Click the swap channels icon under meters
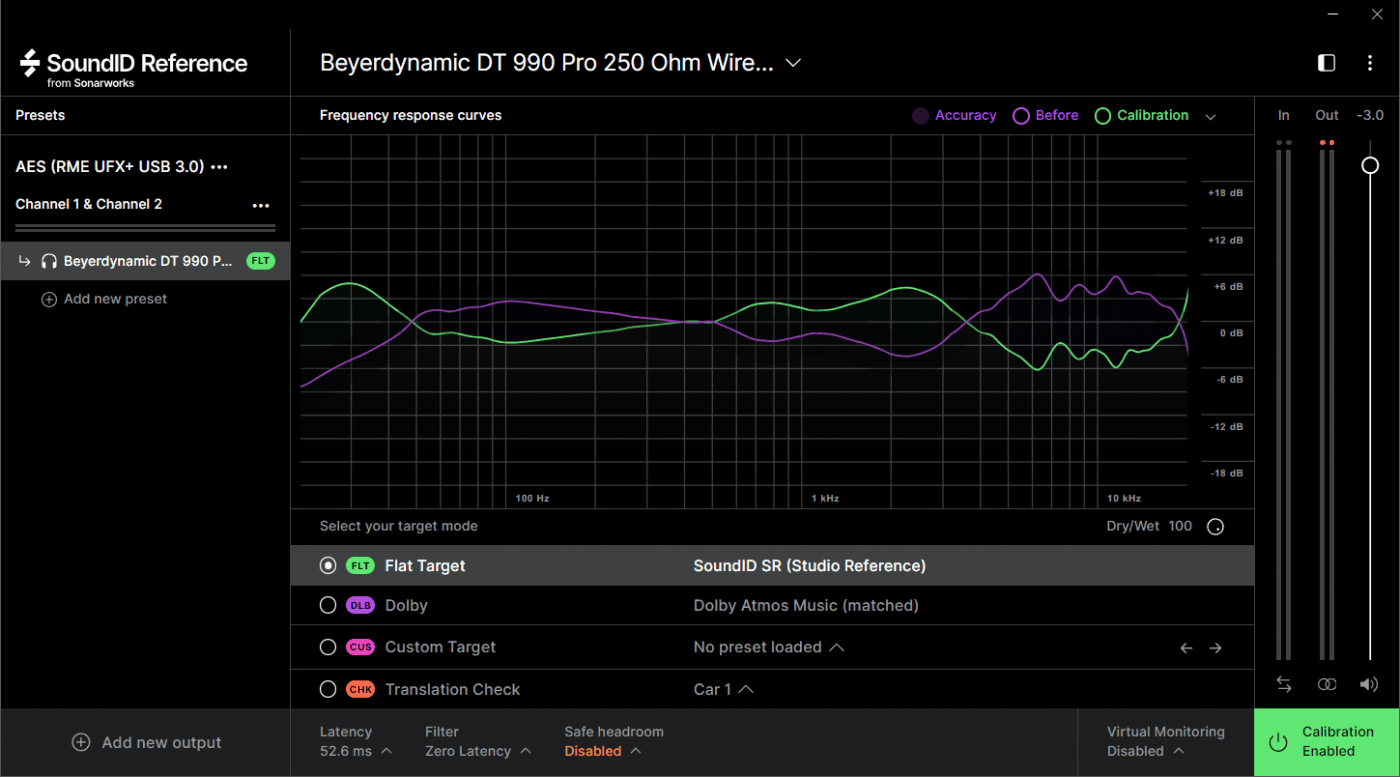This screenshot has height=777, width=1400. click(1284, 684)
